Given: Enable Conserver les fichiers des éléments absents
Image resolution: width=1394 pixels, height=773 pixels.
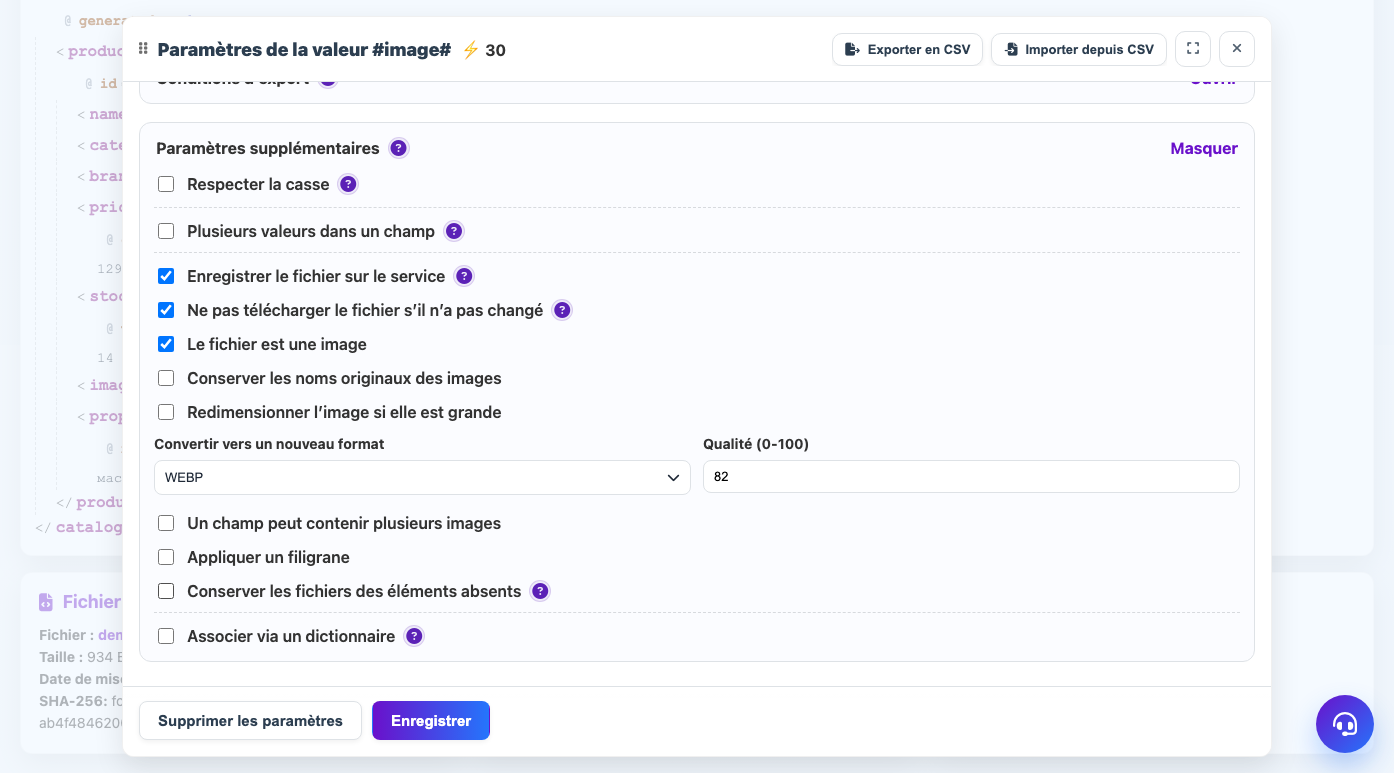Looking at the screenshot, I should (166, 591).
